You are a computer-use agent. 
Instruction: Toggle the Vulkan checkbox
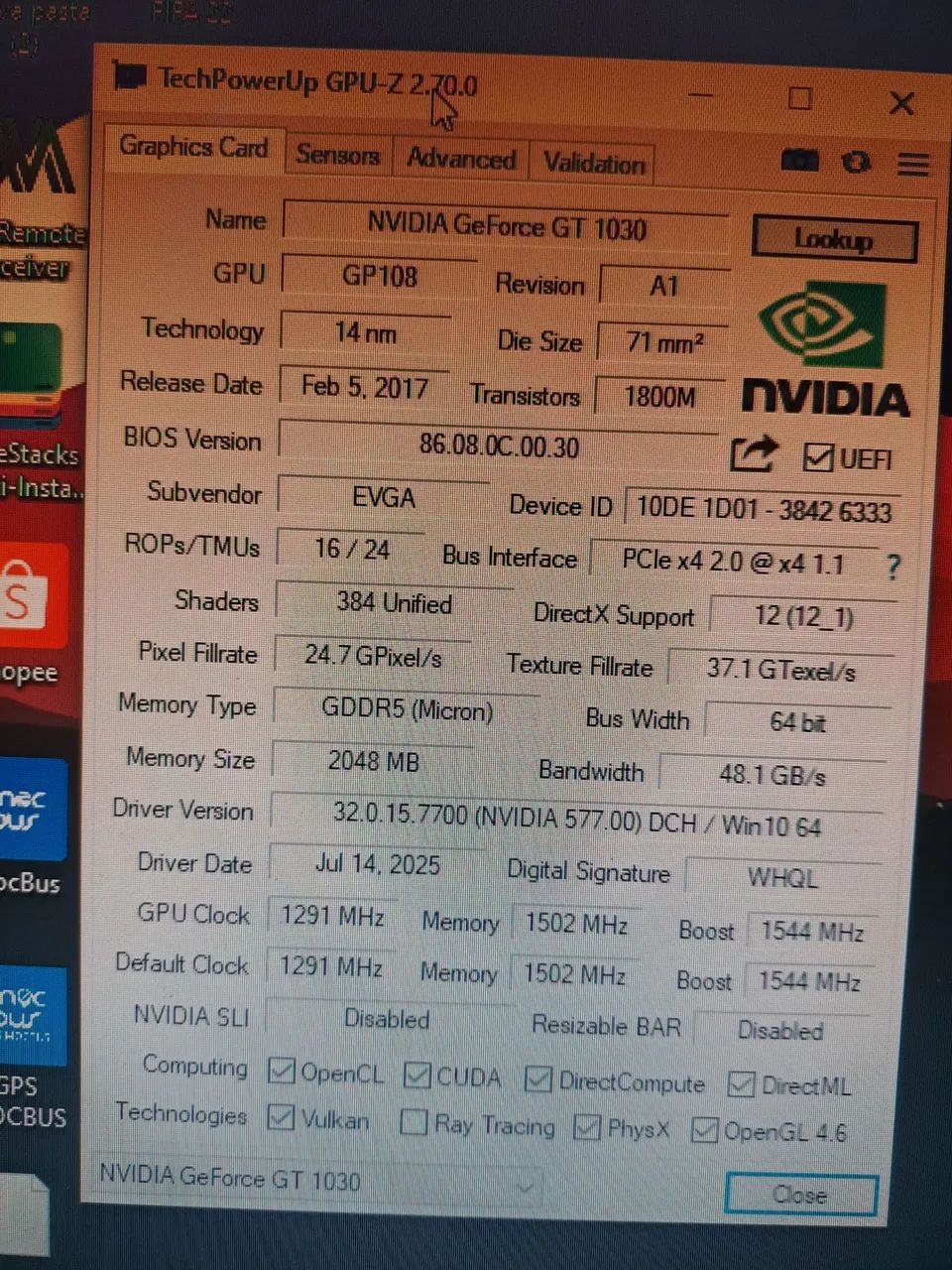pyautogui.click(x=282, y=1117)
